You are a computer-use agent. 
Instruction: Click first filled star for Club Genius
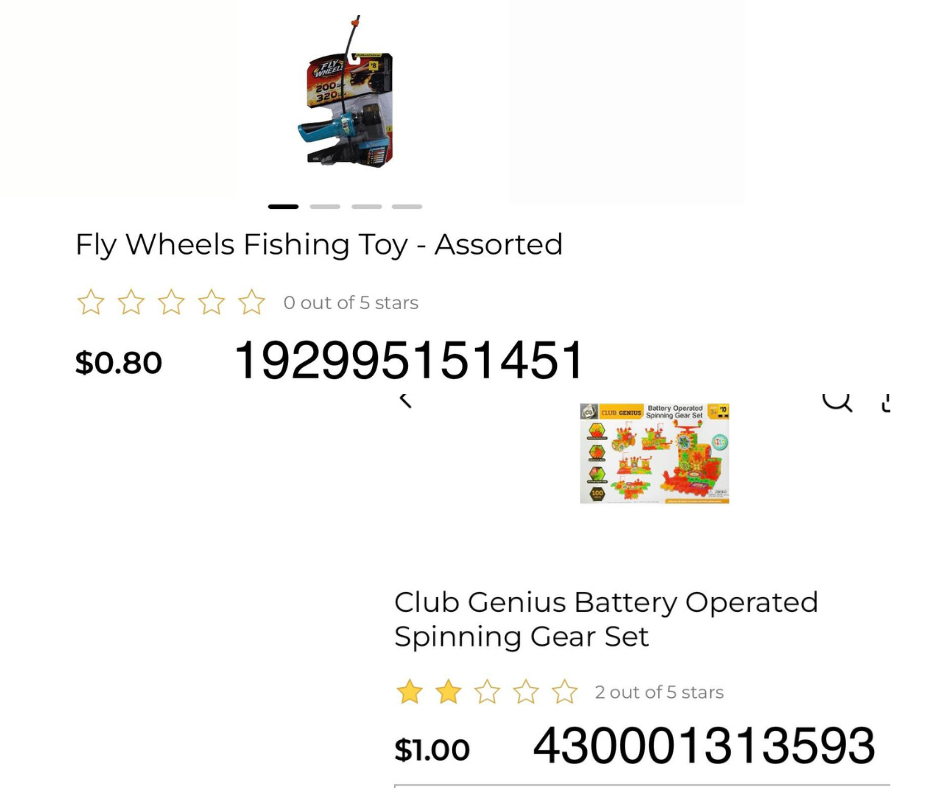409,691
